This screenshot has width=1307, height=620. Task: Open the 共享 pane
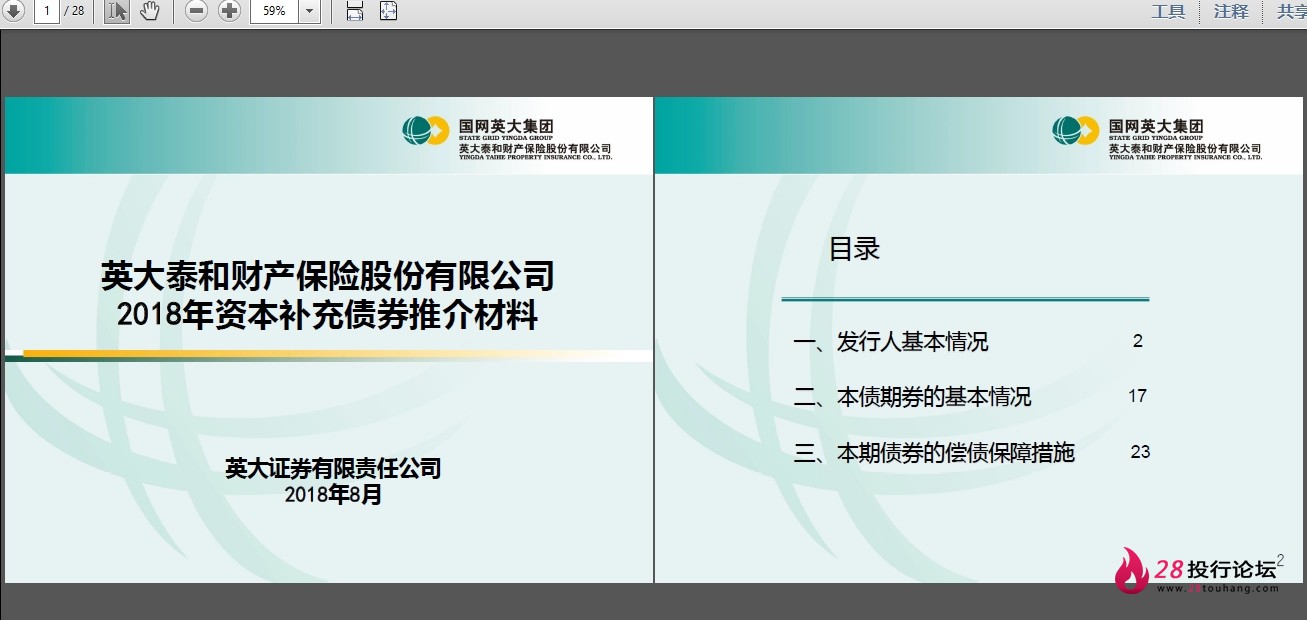tap(1291, 11)
